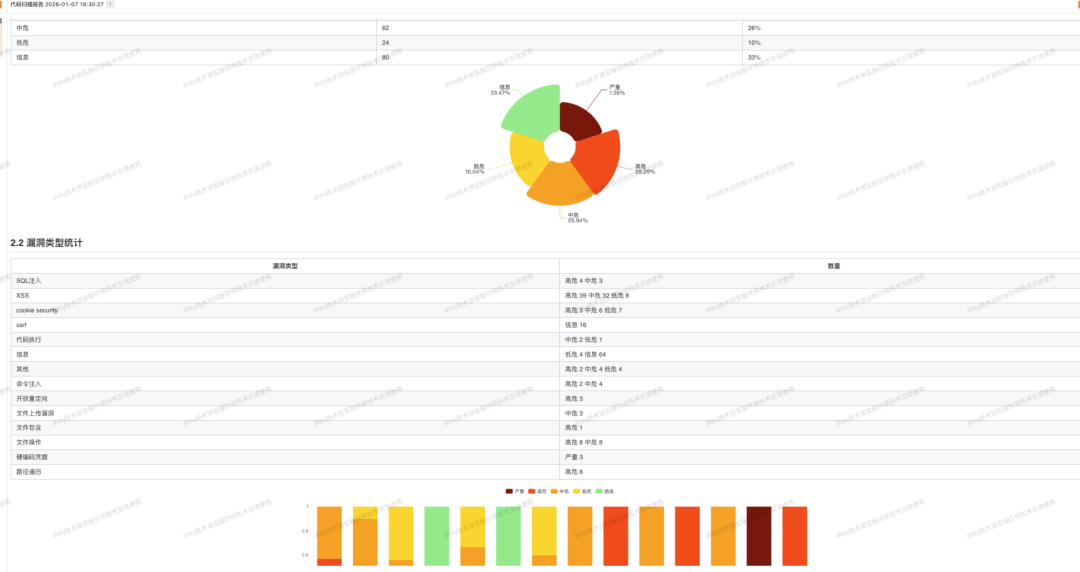The height and width of the screenshot is (572, 1080).
Task: Select the 硬编码凭据 row label
Action: pyautogui.click(x=32, y=457)
